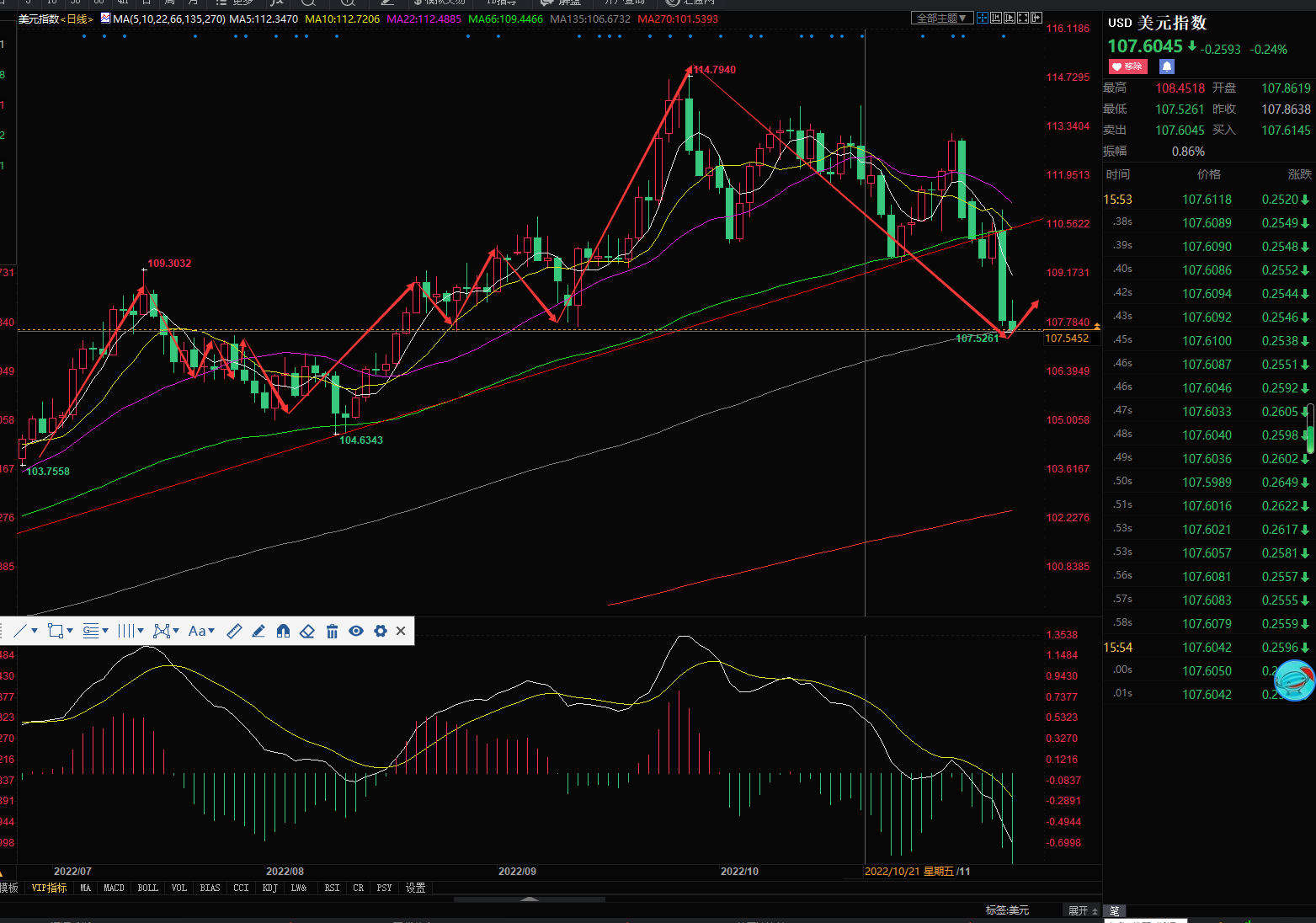Select the rectangle shape drawing tool
This screenshot has height=923, width=1316.
[56, 631]
